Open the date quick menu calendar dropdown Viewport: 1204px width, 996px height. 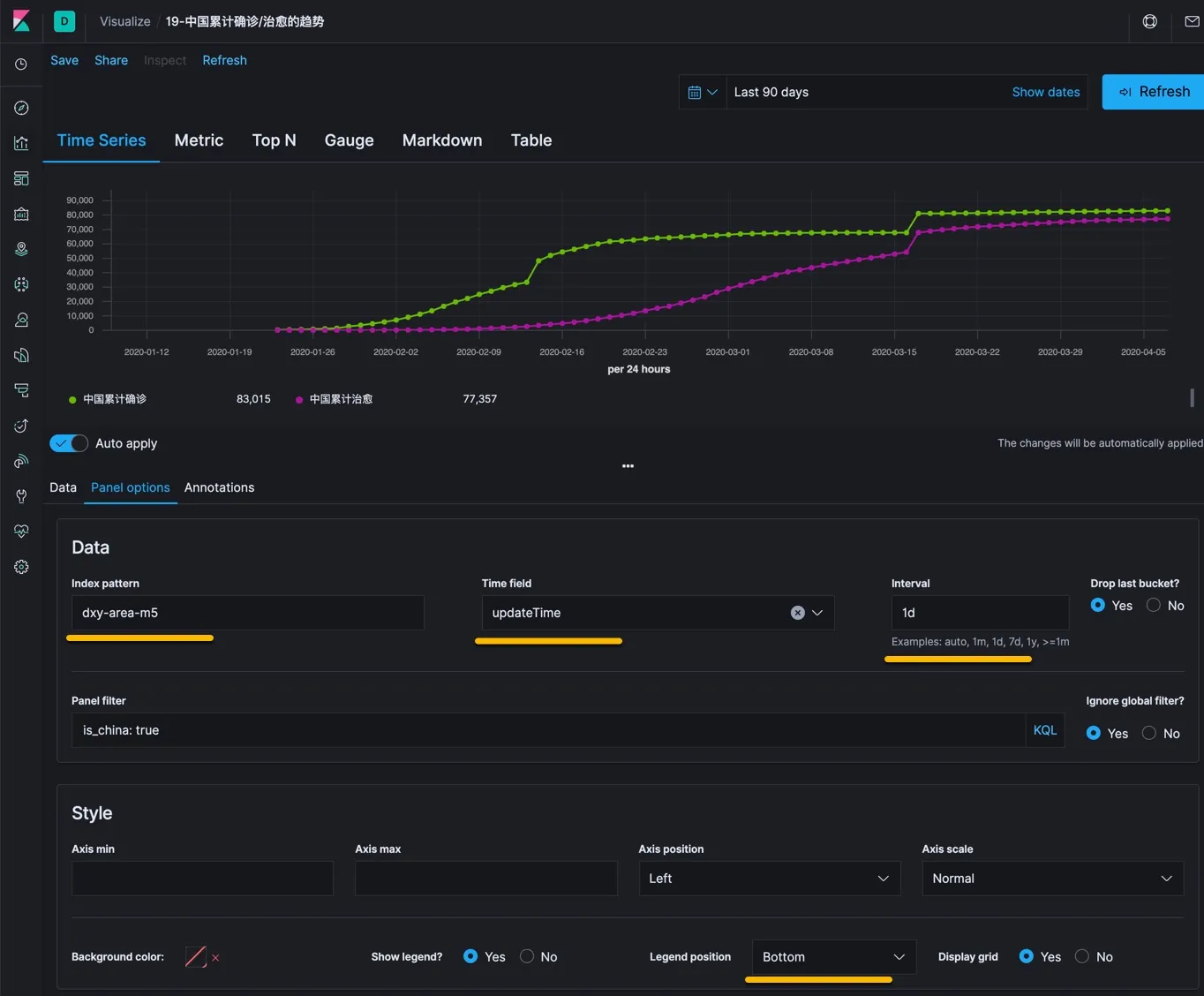click(x=703, y=92)
